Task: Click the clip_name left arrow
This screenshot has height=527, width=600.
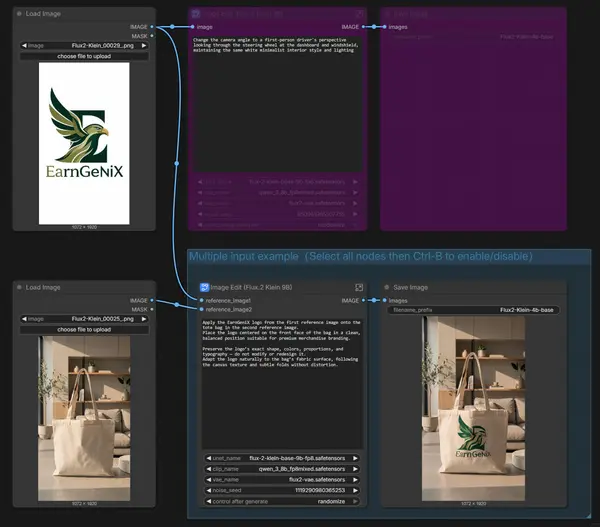Action: point(209,469)
